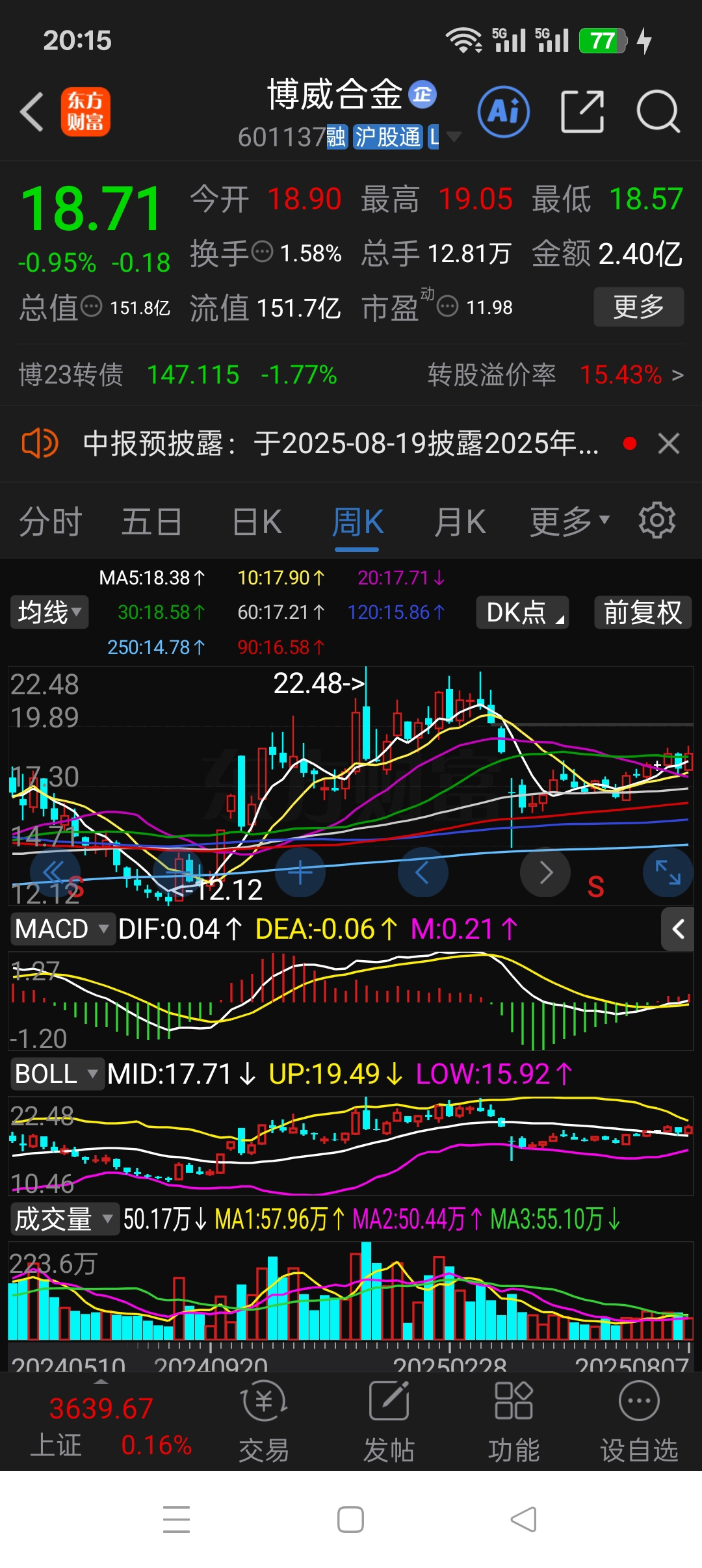Tap the weekly candlestick chart area

(351, 786)
